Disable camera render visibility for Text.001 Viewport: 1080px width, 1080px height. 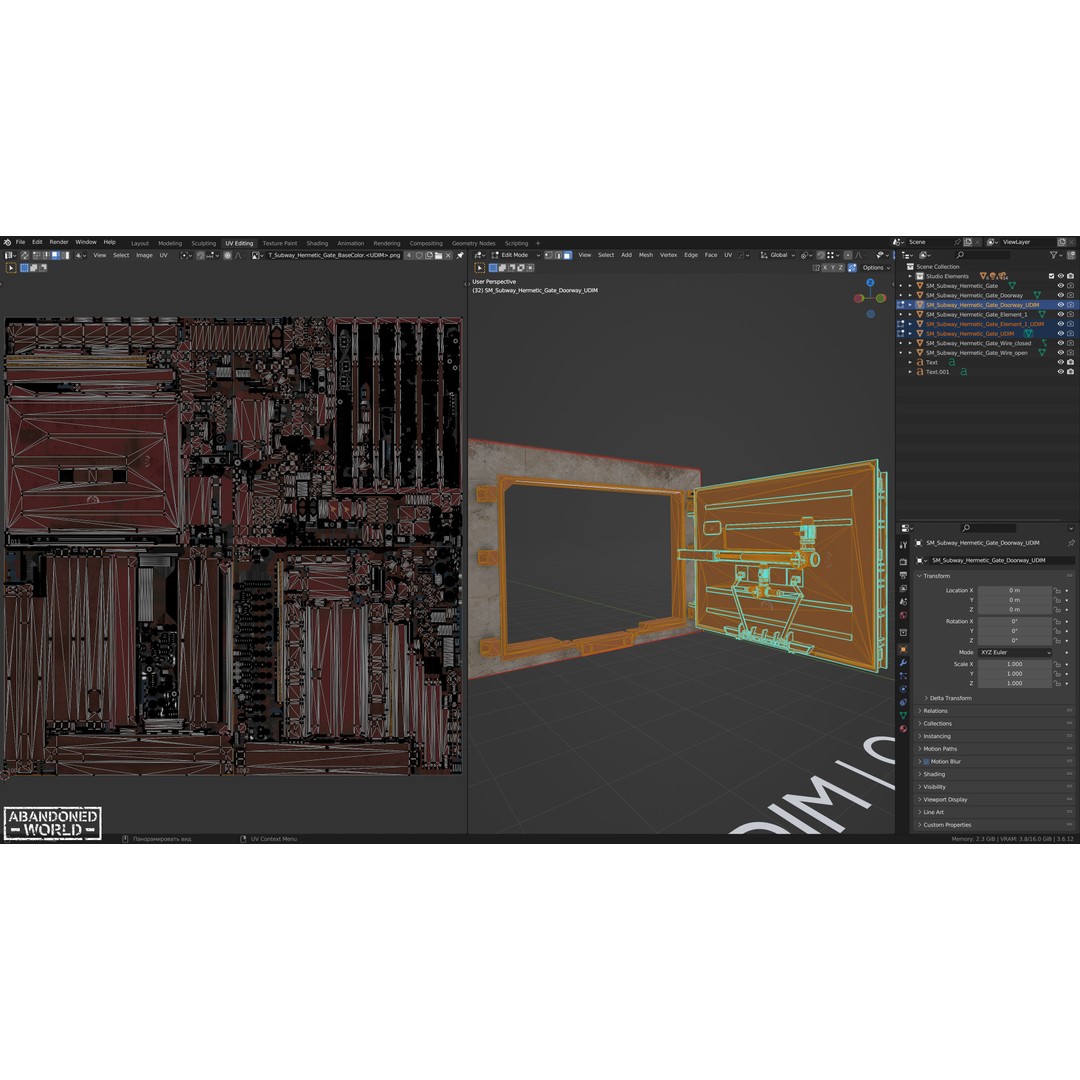tap(1070, 372)
